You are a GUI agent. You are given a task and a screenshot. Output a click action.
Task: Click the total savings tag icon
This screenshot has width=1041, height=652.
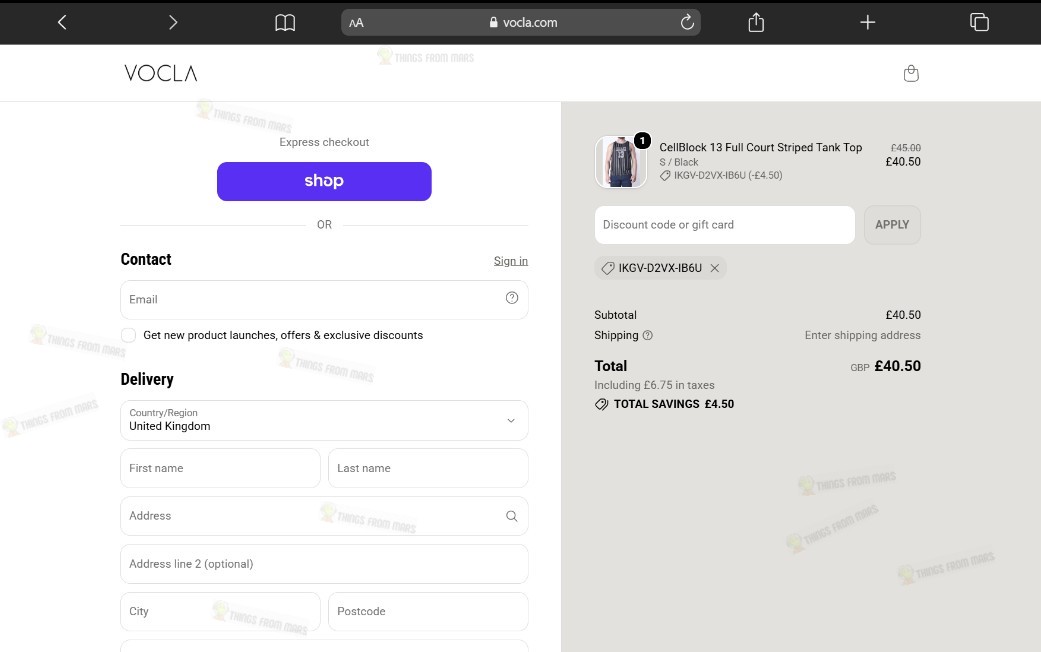point(601,404)
